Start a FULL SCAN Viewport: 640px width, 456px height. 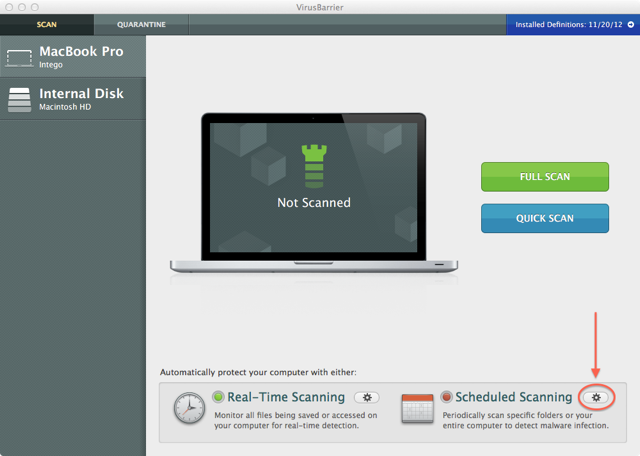coord(544,177)
